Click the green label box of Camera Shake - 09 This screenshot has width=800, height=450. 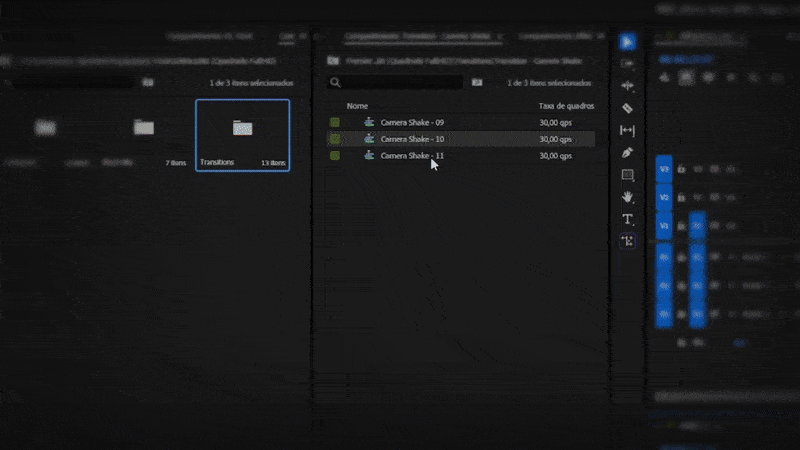coord(335,122)
